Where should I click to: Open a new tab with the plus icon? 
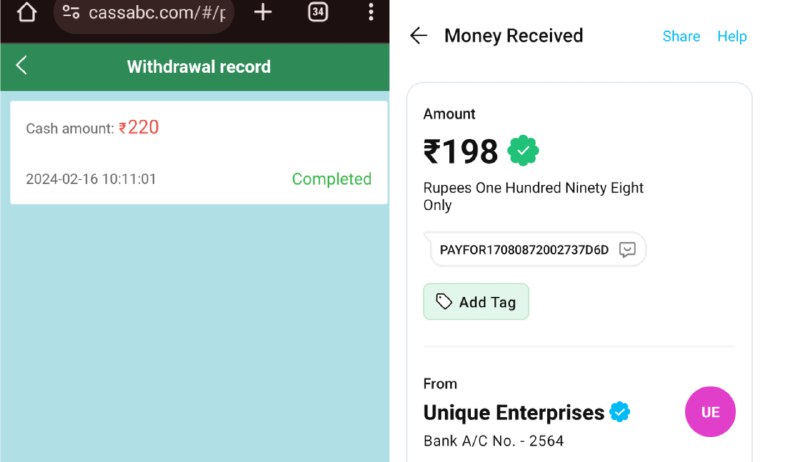[x=263, y=12]
